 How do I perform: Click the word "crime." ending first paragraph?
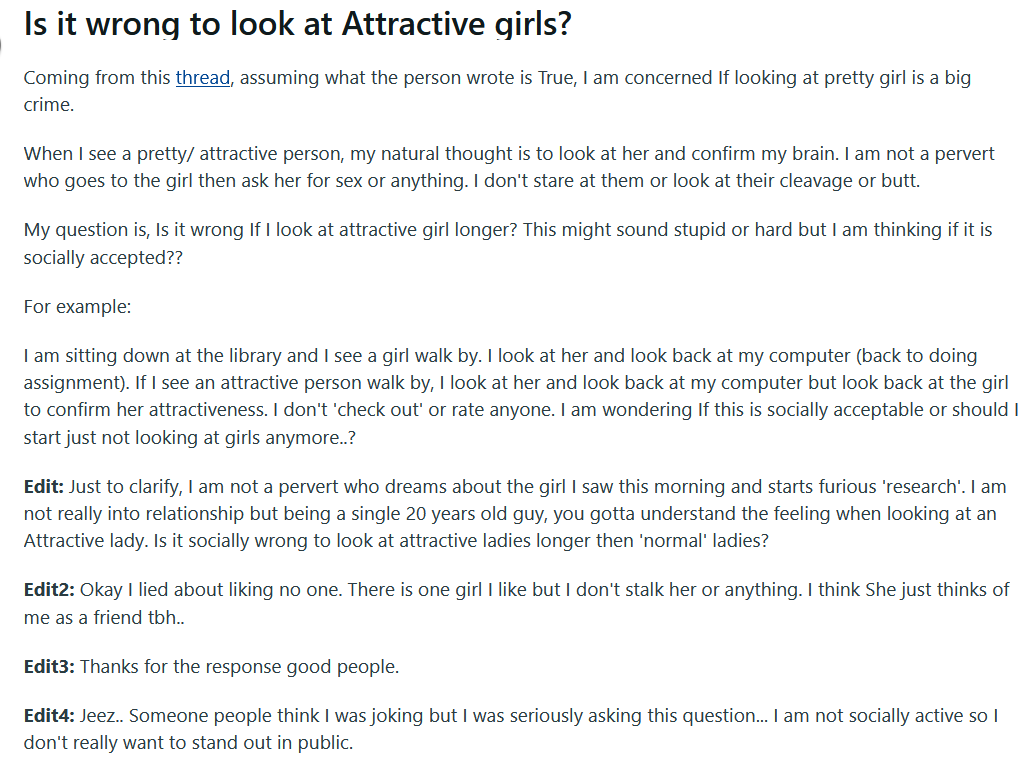tap(49, 105)
